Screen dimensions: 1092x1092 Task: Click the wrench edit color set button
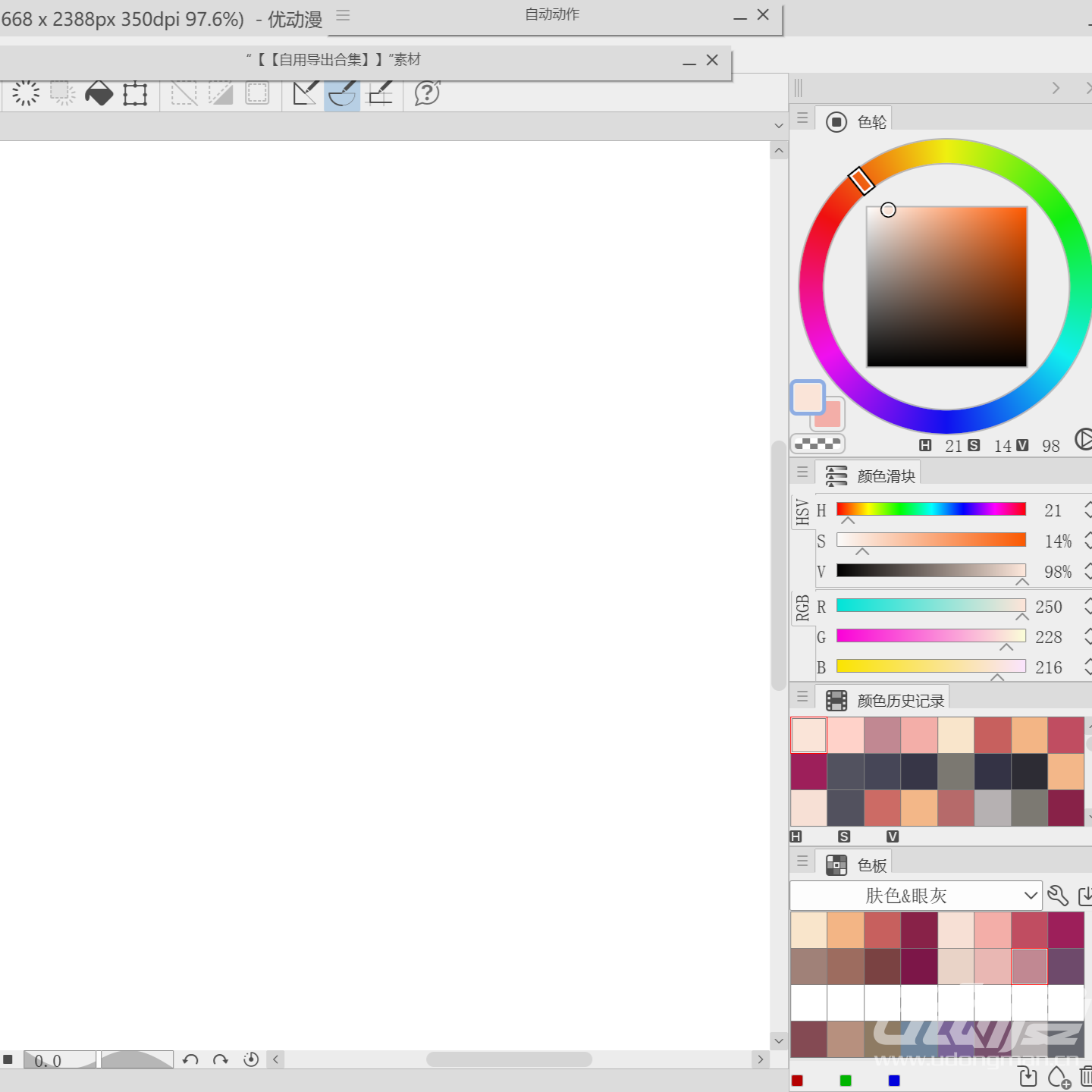[1058, 896]
